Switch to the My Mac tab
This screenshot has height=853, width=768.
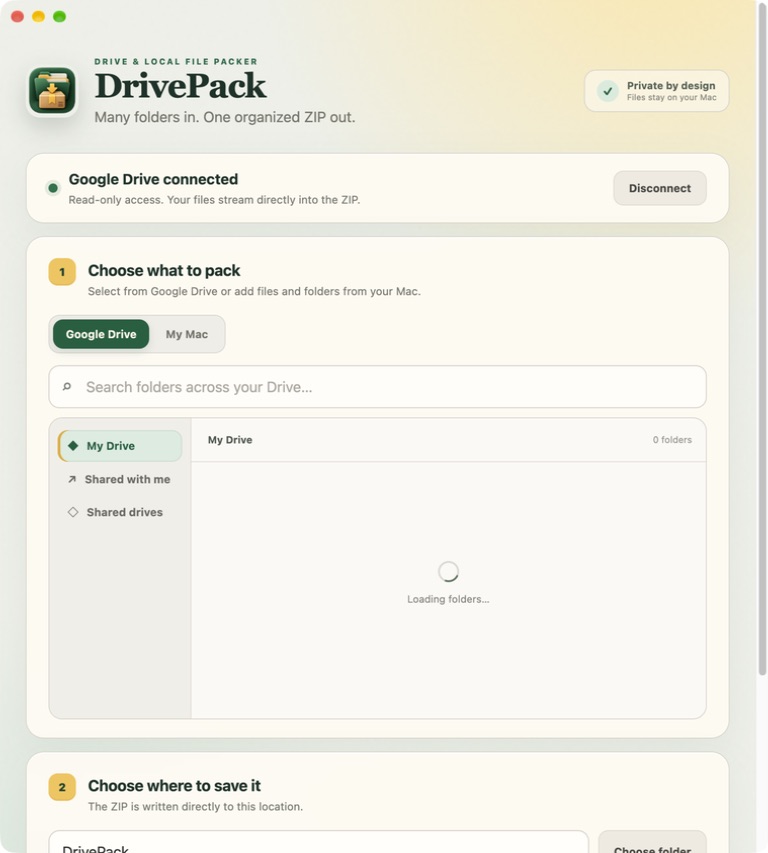187,334
